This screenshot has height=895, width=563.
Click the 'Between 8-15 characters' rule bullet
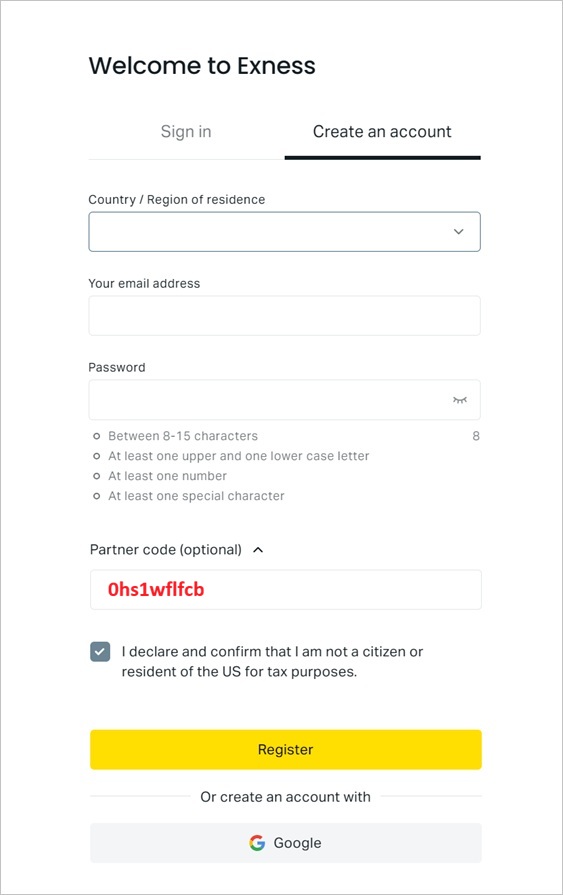pos(96,436)
